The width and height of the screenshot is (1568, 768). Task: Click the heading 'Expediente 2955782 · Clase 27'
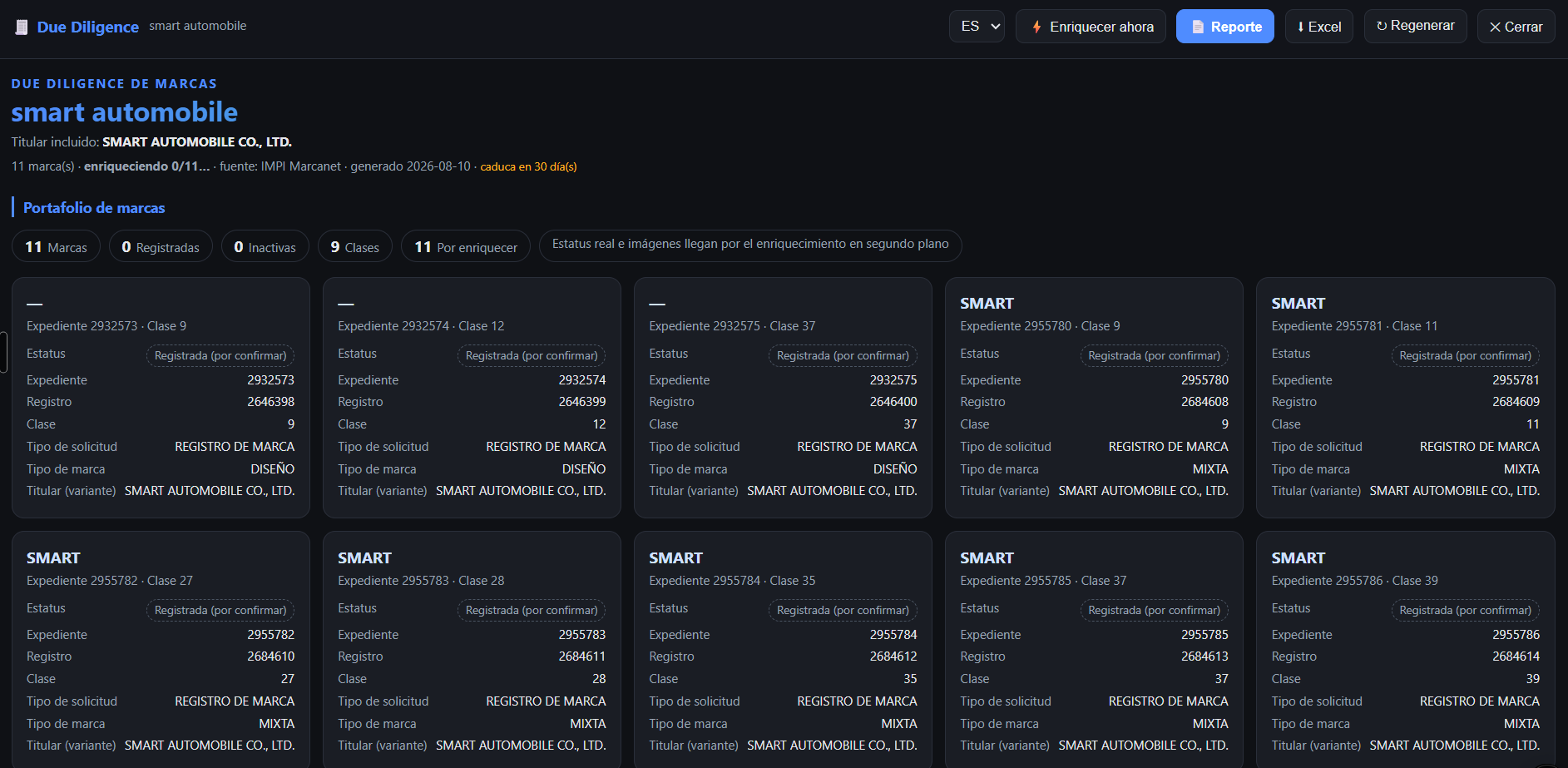[110, 581]
